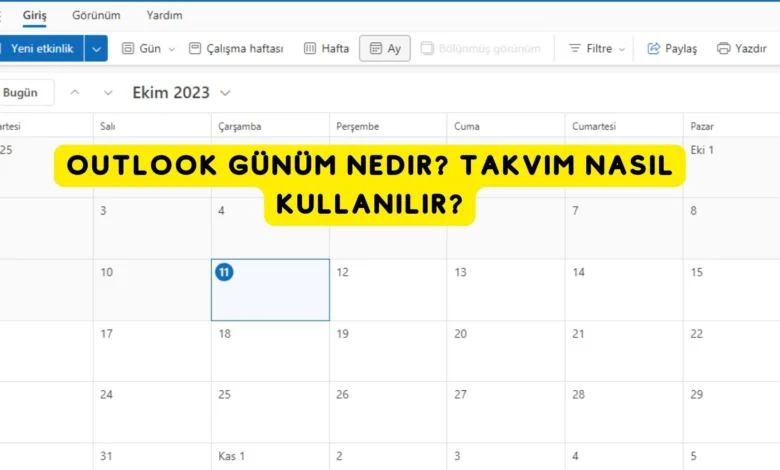Switch to Gün (day) view
Viewport: 780px width, 470px height.
click(141, 48)
